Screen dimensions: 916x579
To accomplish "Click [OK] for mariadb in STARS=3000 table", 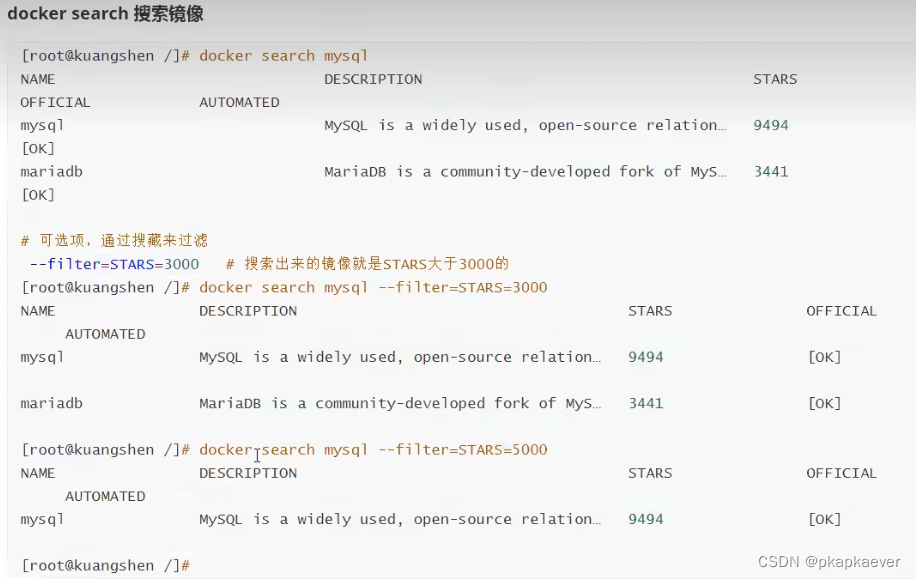I will coord(824,404).
